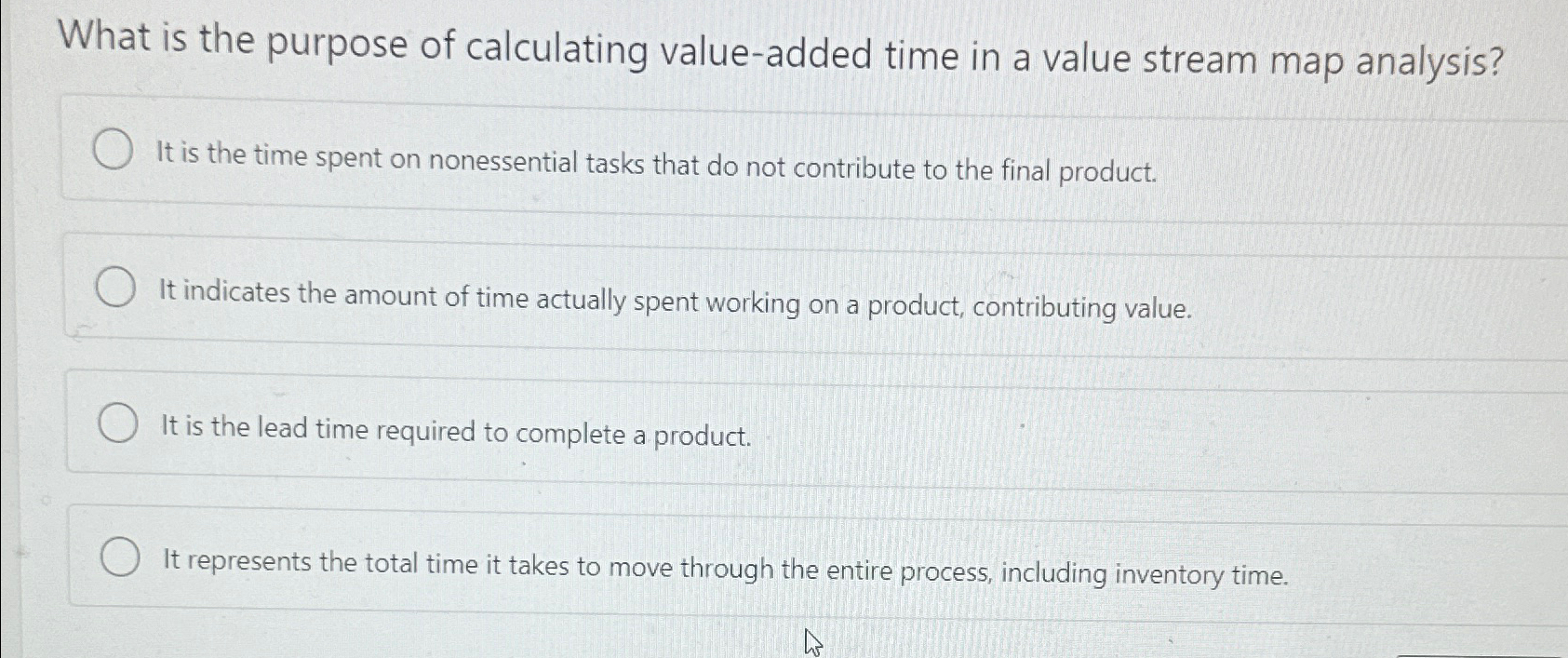Pick the option describing nonessential tasks
Viewport: 1568px width, 658px height.
[x=656, y=158]
